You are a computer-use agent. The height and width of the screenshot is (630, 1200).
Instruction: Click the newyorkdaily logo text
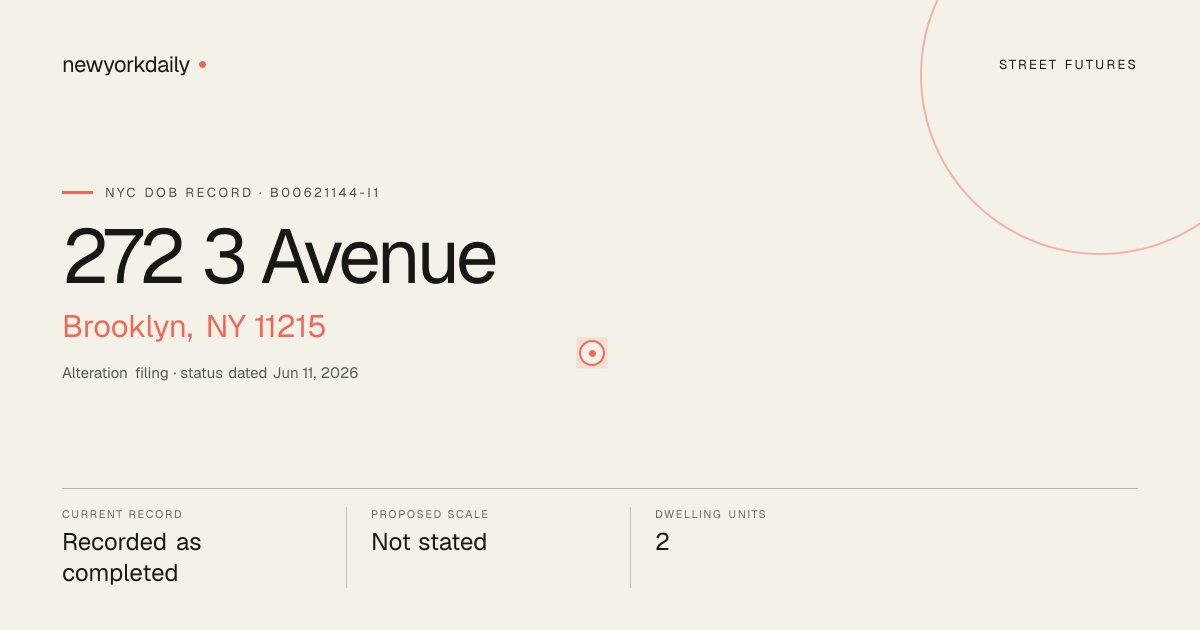(126, 65)
